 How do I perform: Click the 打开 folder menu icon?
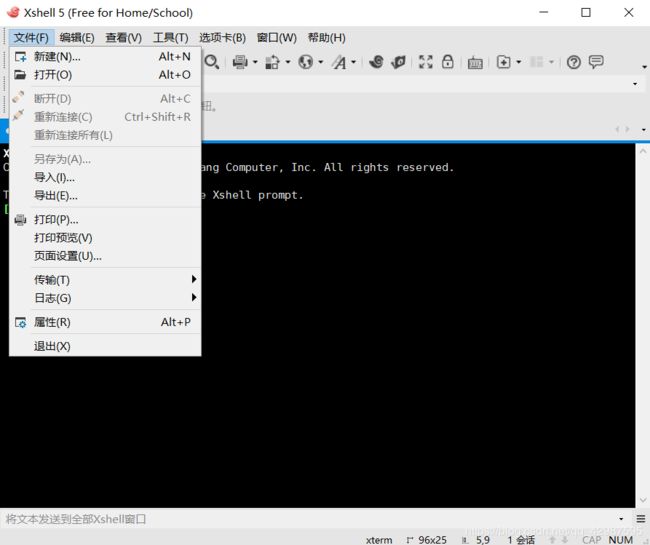click(x=20, y=75)
